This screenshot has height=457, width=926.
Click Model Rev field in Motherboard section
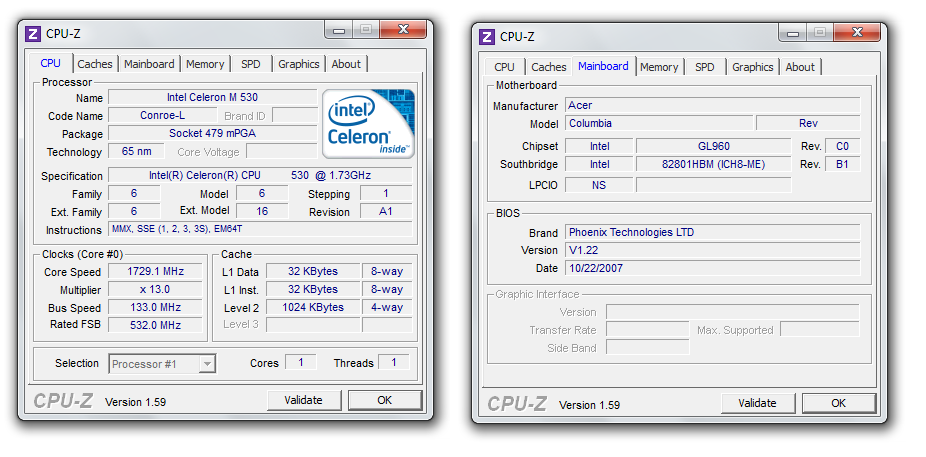[808, 123]
